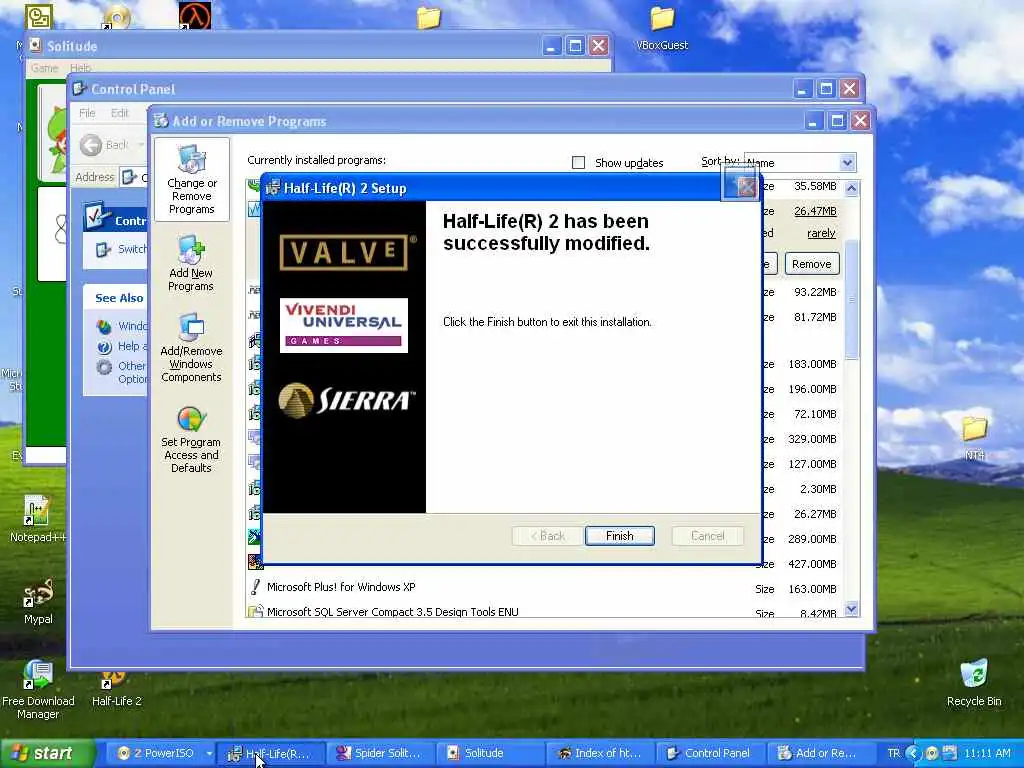1024x768 pixels.
Task: Open Free Download Manager desktop icon
Action: coord(38,690)
